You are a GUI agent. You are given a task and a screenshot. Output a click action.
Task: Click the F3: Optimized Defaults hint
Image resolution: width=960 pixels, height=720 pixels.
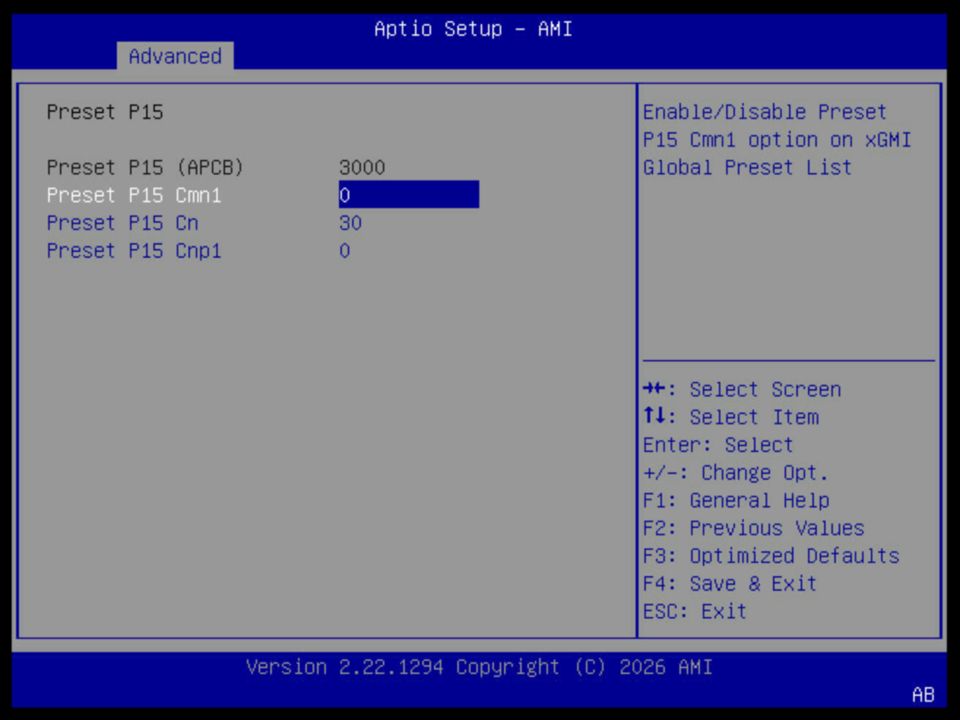(771, 556)
